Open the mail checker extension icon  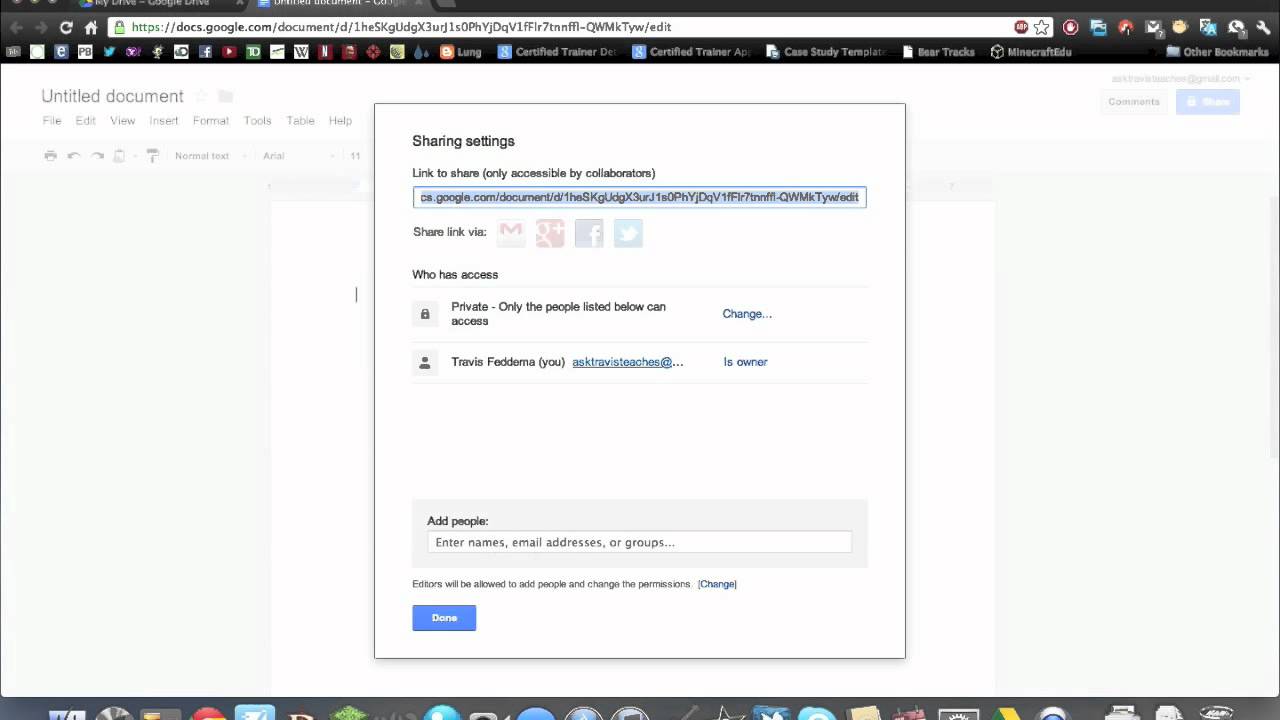click(x=1154, y=28)
